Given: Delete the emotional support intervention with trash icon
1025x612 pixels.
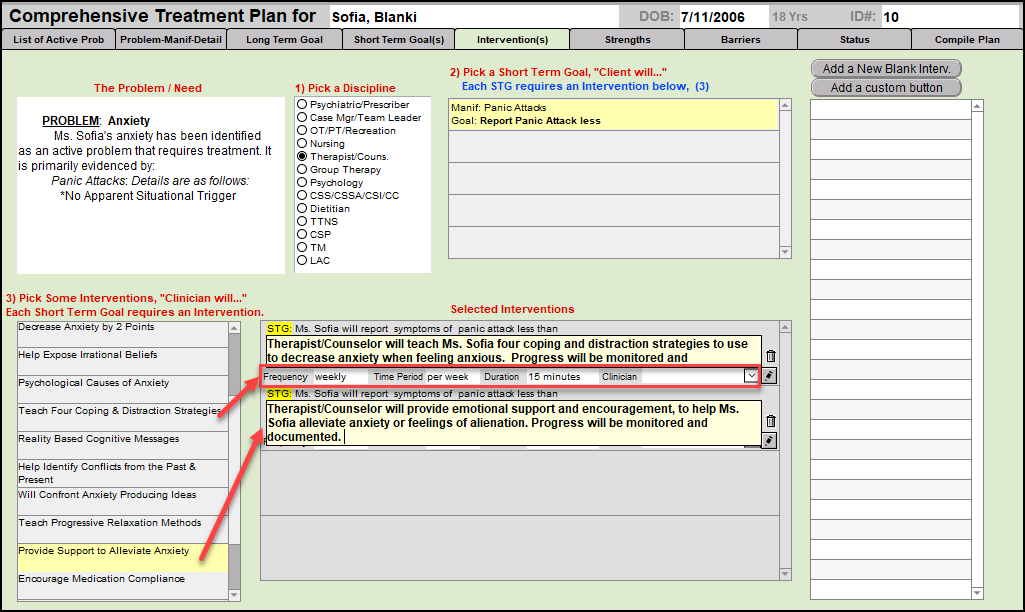Looking at the screenshot, I should (770, 421).
